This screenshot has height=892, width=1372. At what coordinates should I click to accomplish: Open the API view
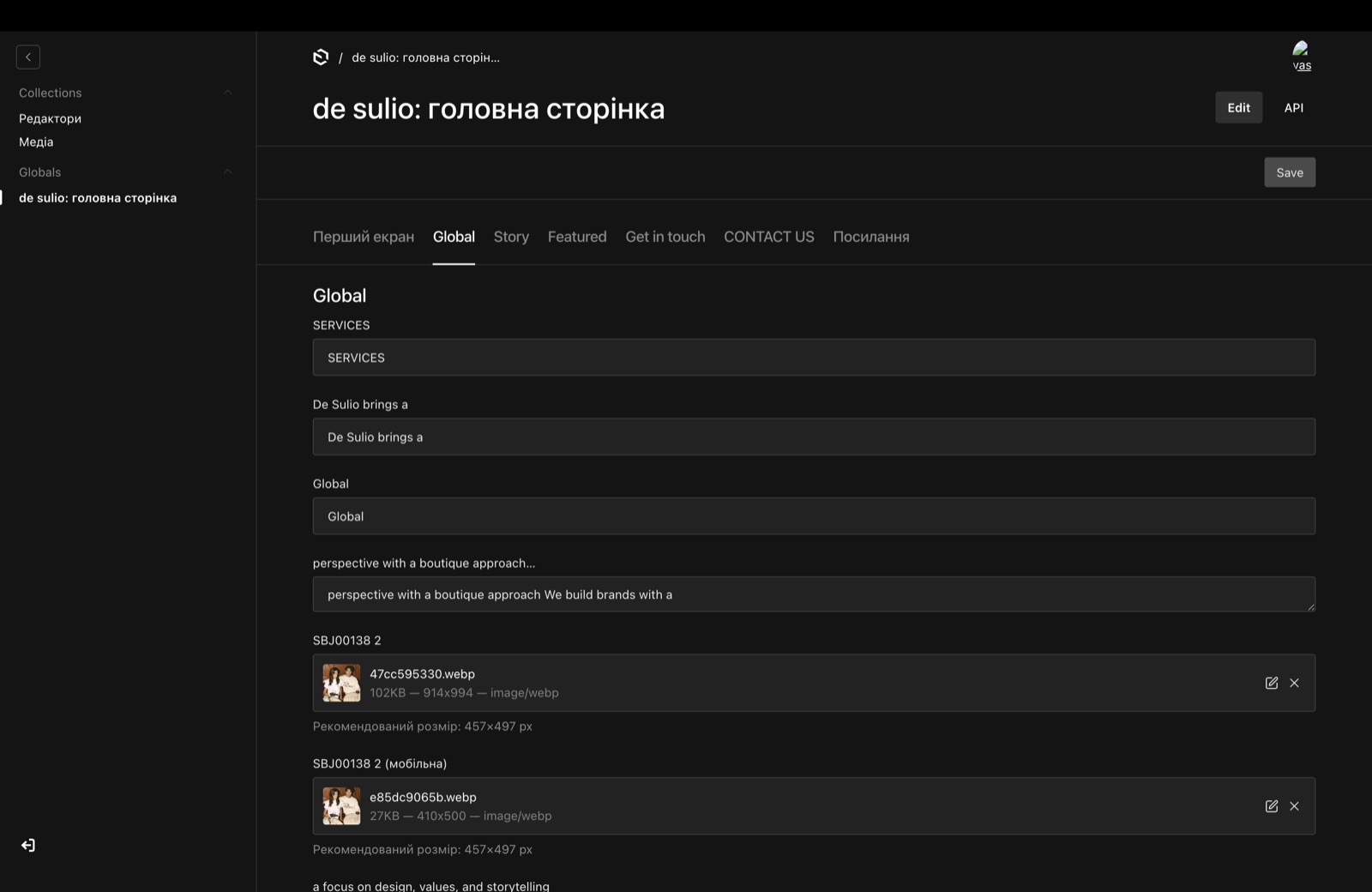[x=1294, y=107]
